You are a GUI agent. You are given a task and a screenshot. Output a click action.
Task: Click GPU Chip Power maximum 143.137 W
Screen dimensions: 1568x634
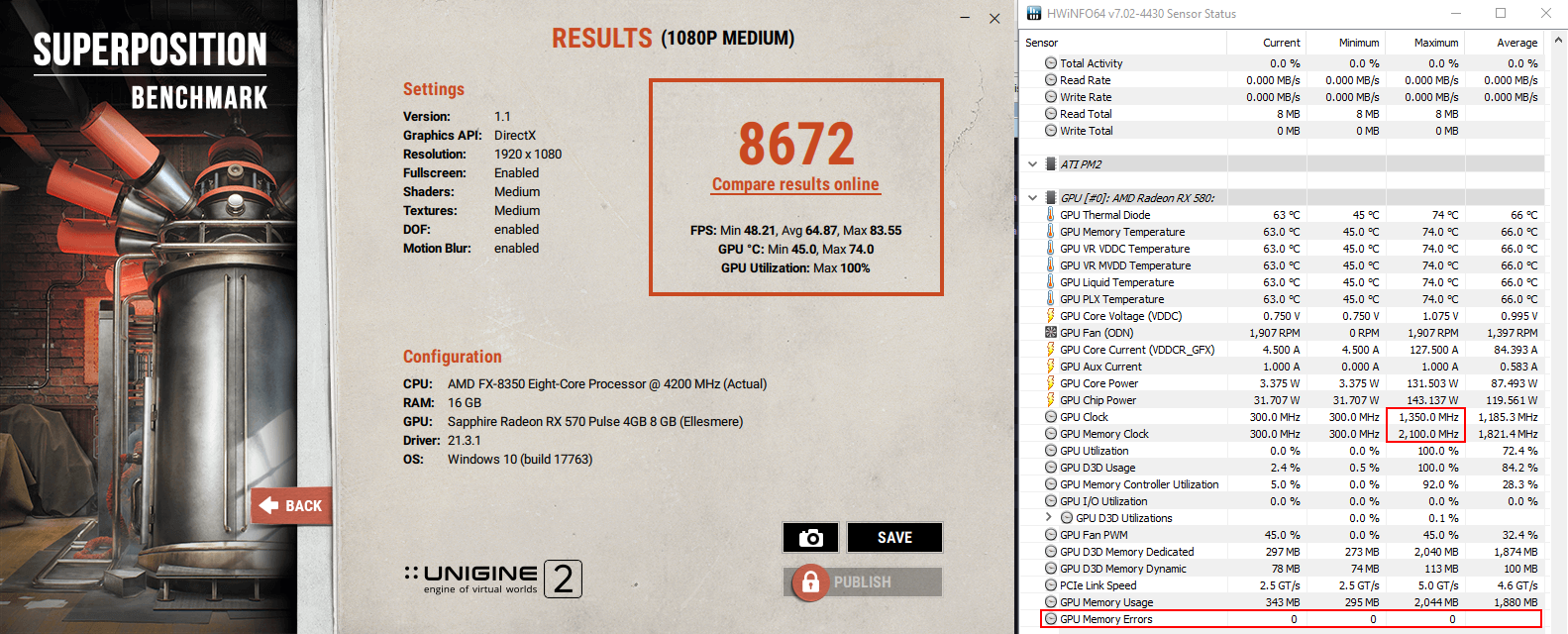tap(1432, 400)
